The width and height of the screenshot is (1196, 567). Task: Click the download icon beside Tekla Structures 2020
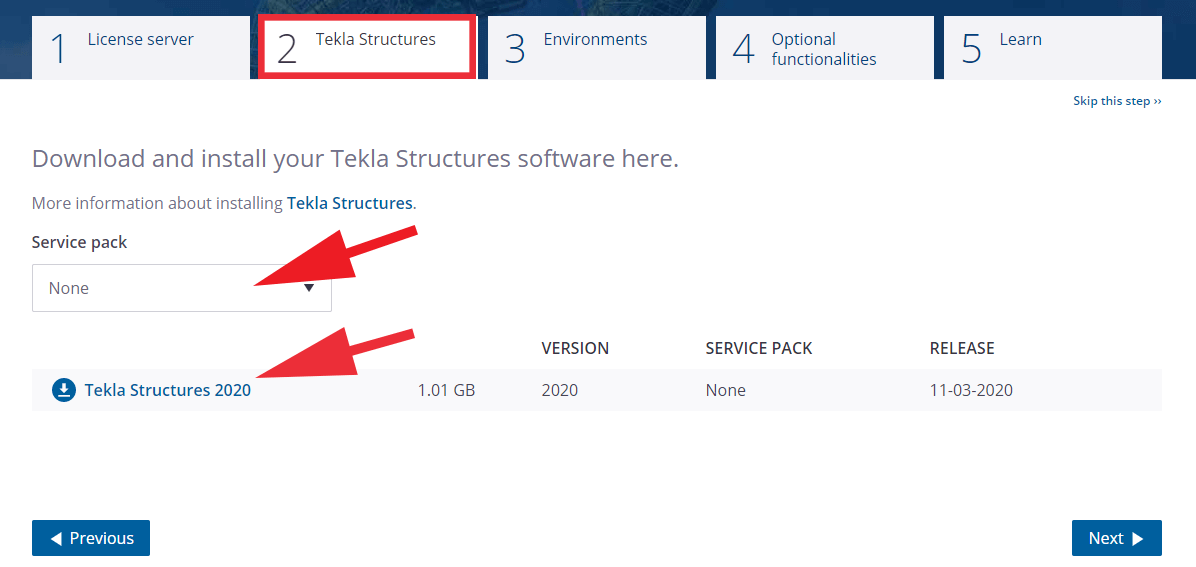tap(64, 391)
